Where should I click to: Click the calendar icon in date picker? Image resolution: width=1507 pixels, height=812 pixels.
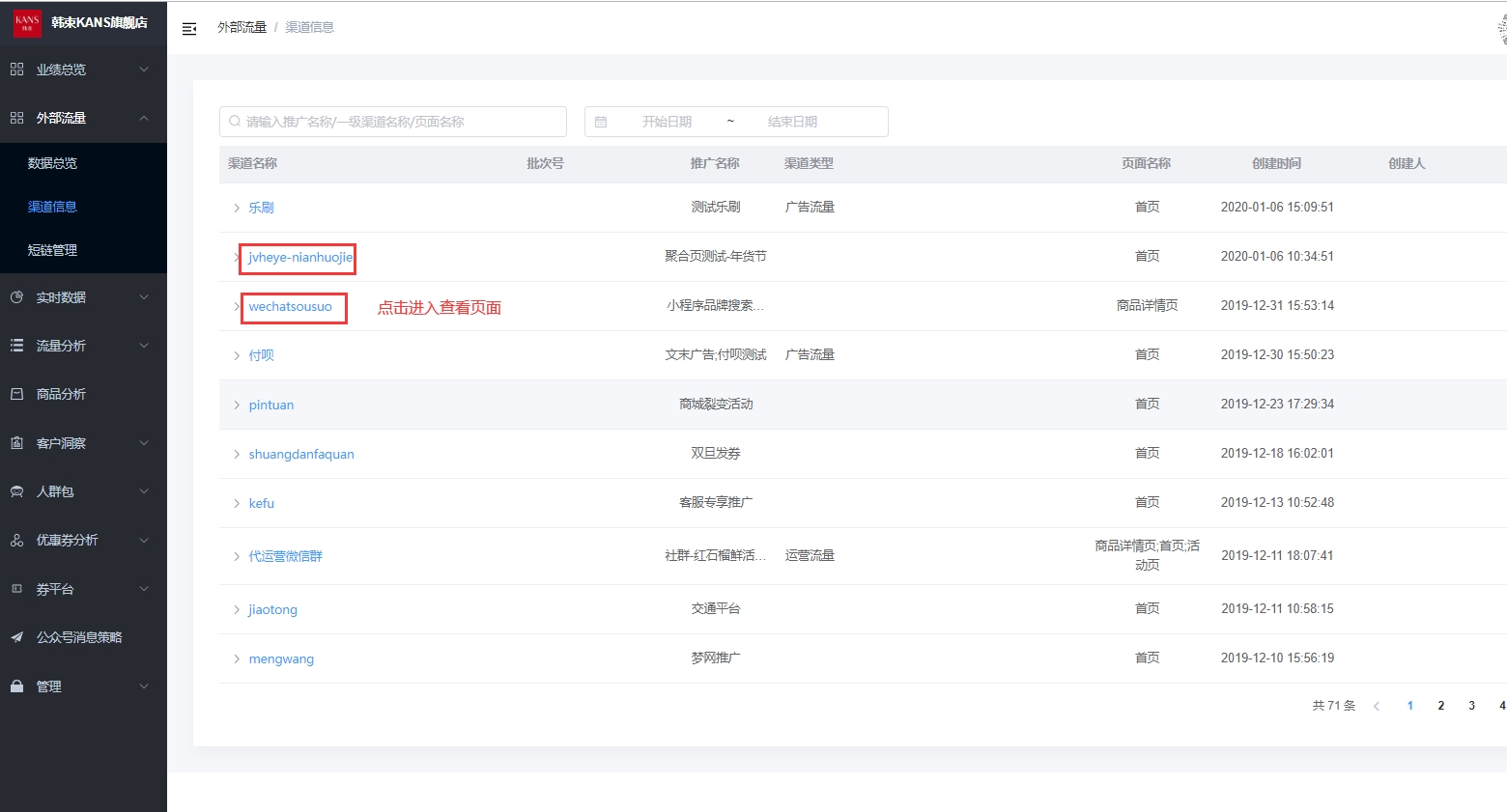[x=601, y=122]
